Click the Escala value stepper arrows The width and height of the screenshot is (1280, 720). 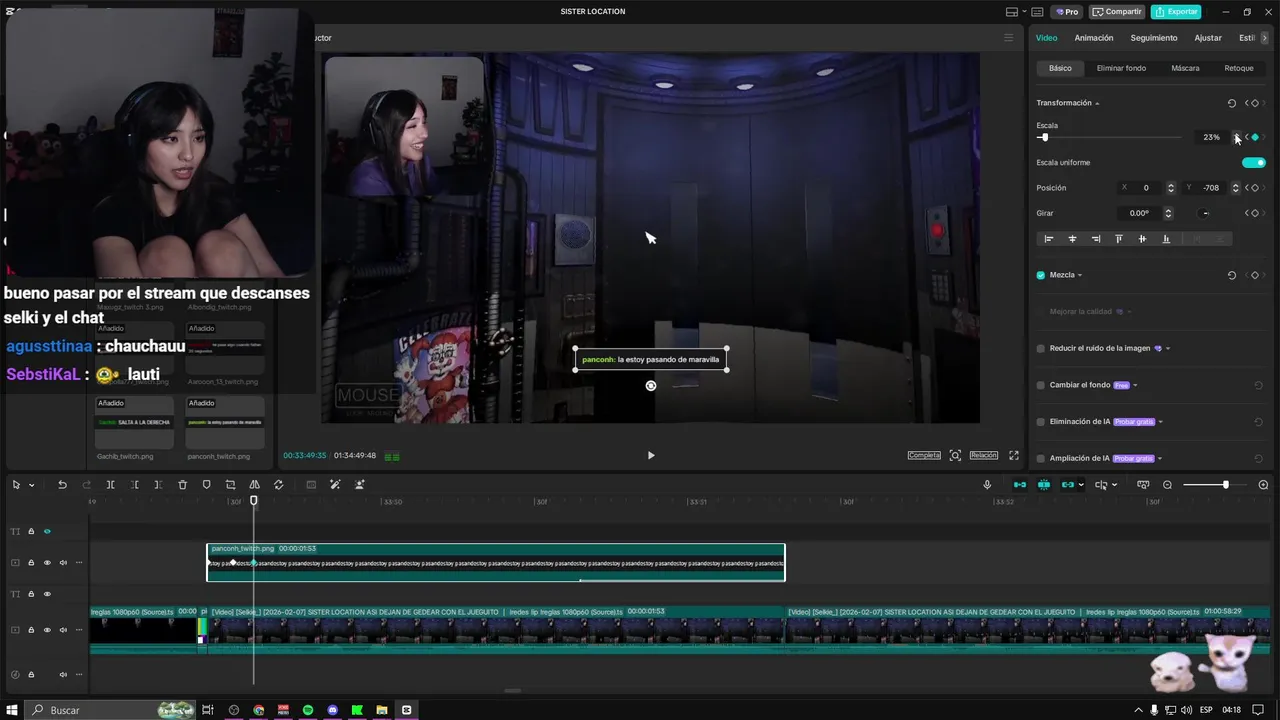tap(1236, 137)
